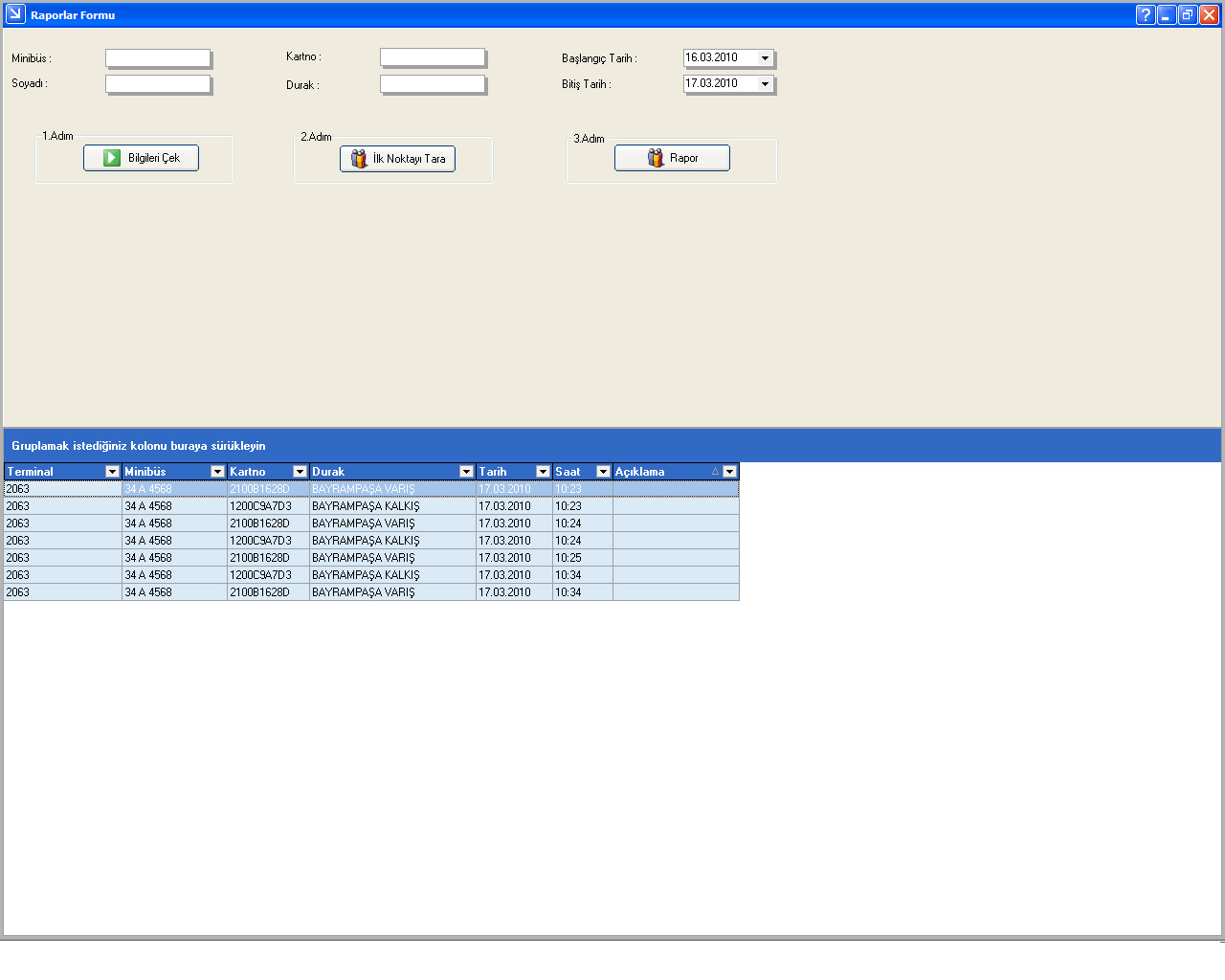Open the Bitiş Tarih date dropdown
The width and height of the screenshot is (1225, 980).
[x=765, y=84]
